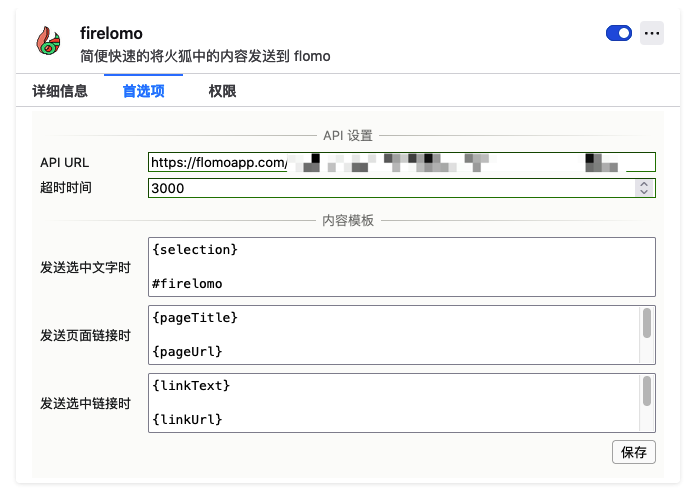This screenshot has height=496, width=692.
Task: Click the selected link template scrollbar
Action: (x=647, y=391)
